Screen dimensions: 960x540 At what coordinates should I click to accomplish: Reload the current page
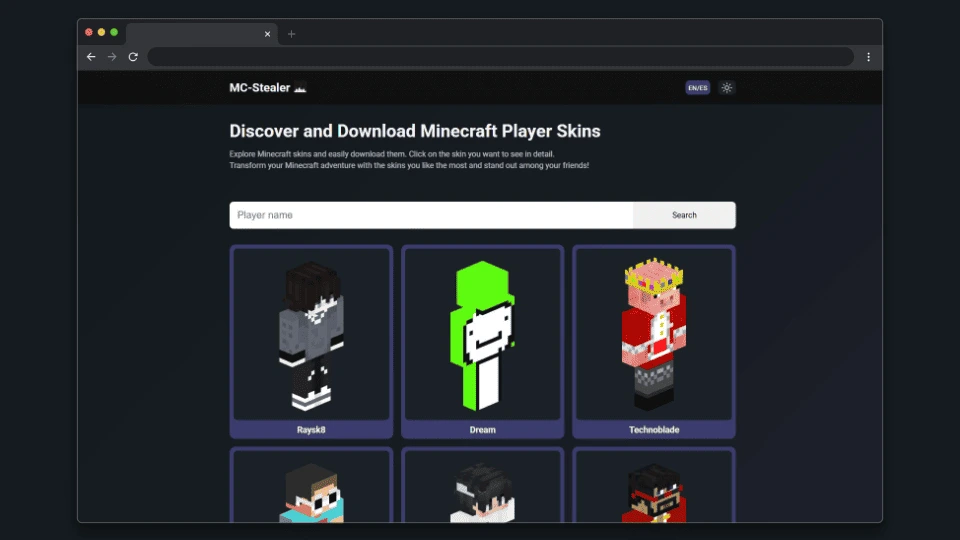pyautogui.click(x=133, y=57)
